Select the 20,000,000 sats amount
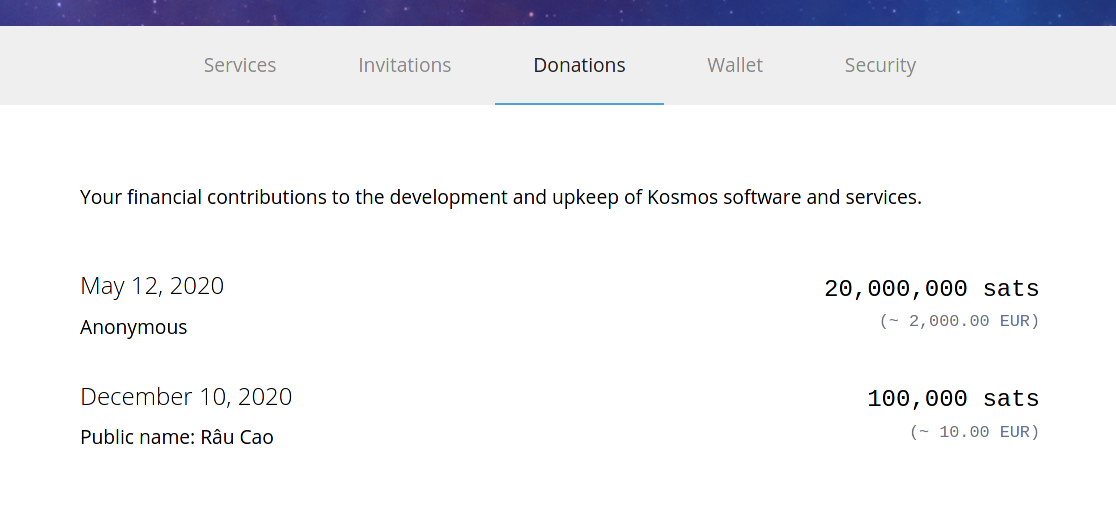 [931, 289]
